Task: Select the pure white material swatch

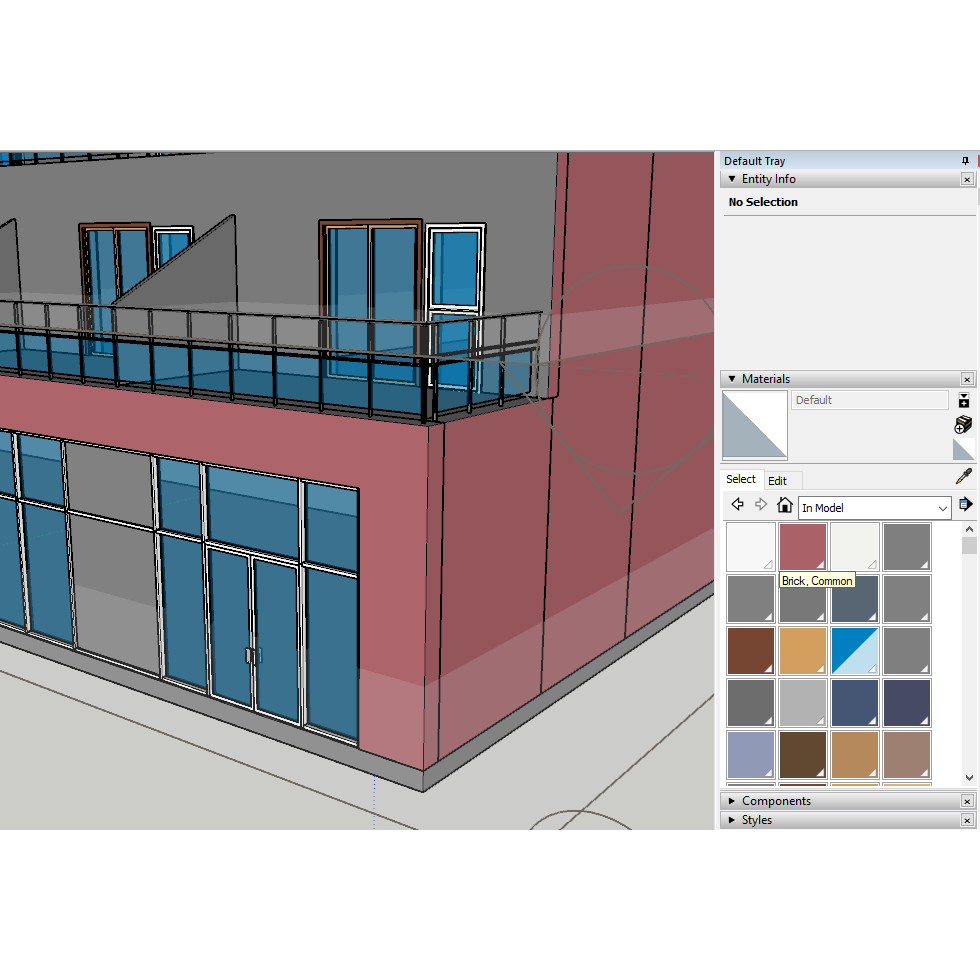Action: point(751,547)
